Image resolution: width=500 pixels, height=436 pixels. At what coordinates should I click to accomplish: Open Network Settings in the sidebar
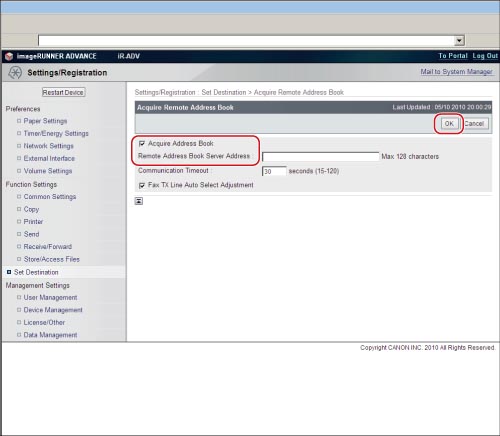coord(48,146)
